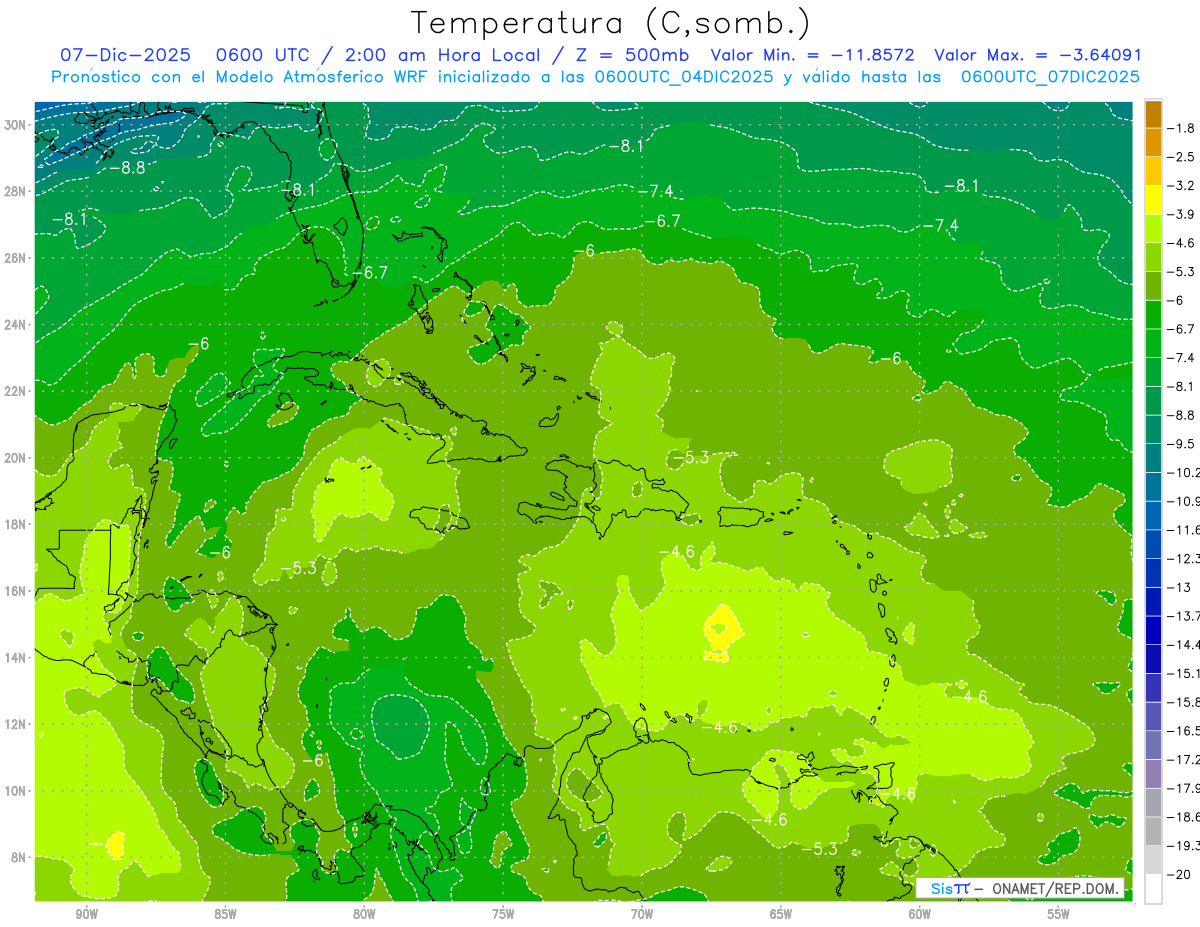Click the "90W" longitude axis label

pyautogui.click(x=86, y=914)
